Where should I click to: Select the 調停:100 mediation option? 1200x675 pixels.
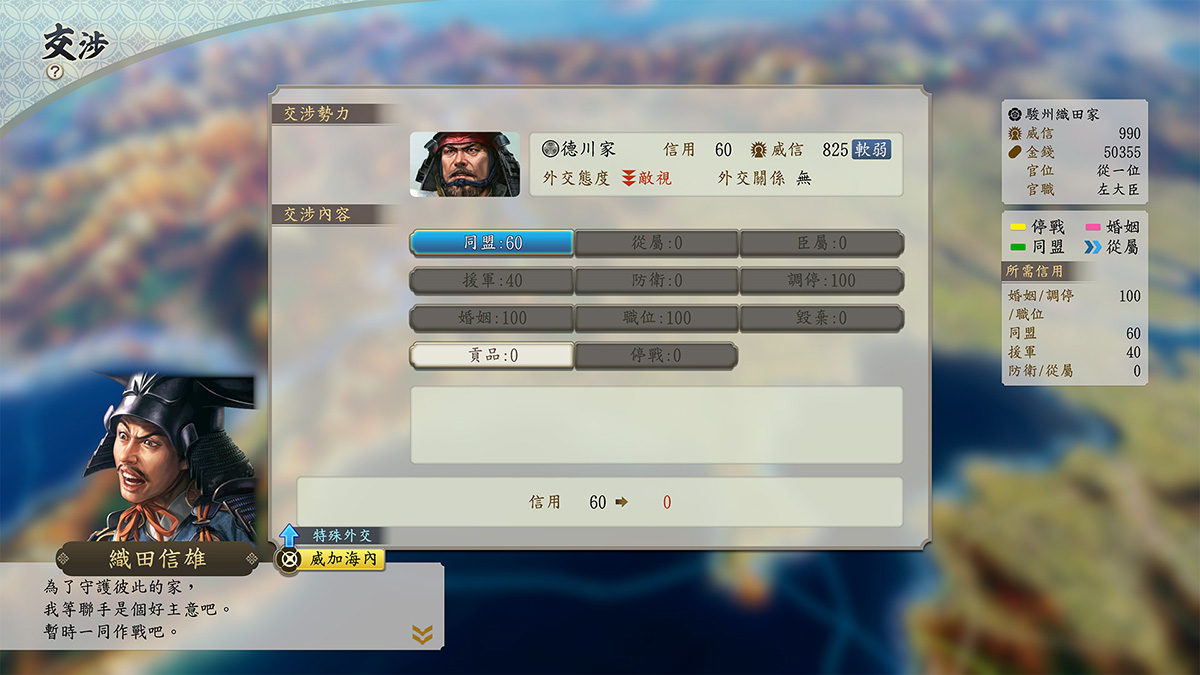click(x=822, y=280)
